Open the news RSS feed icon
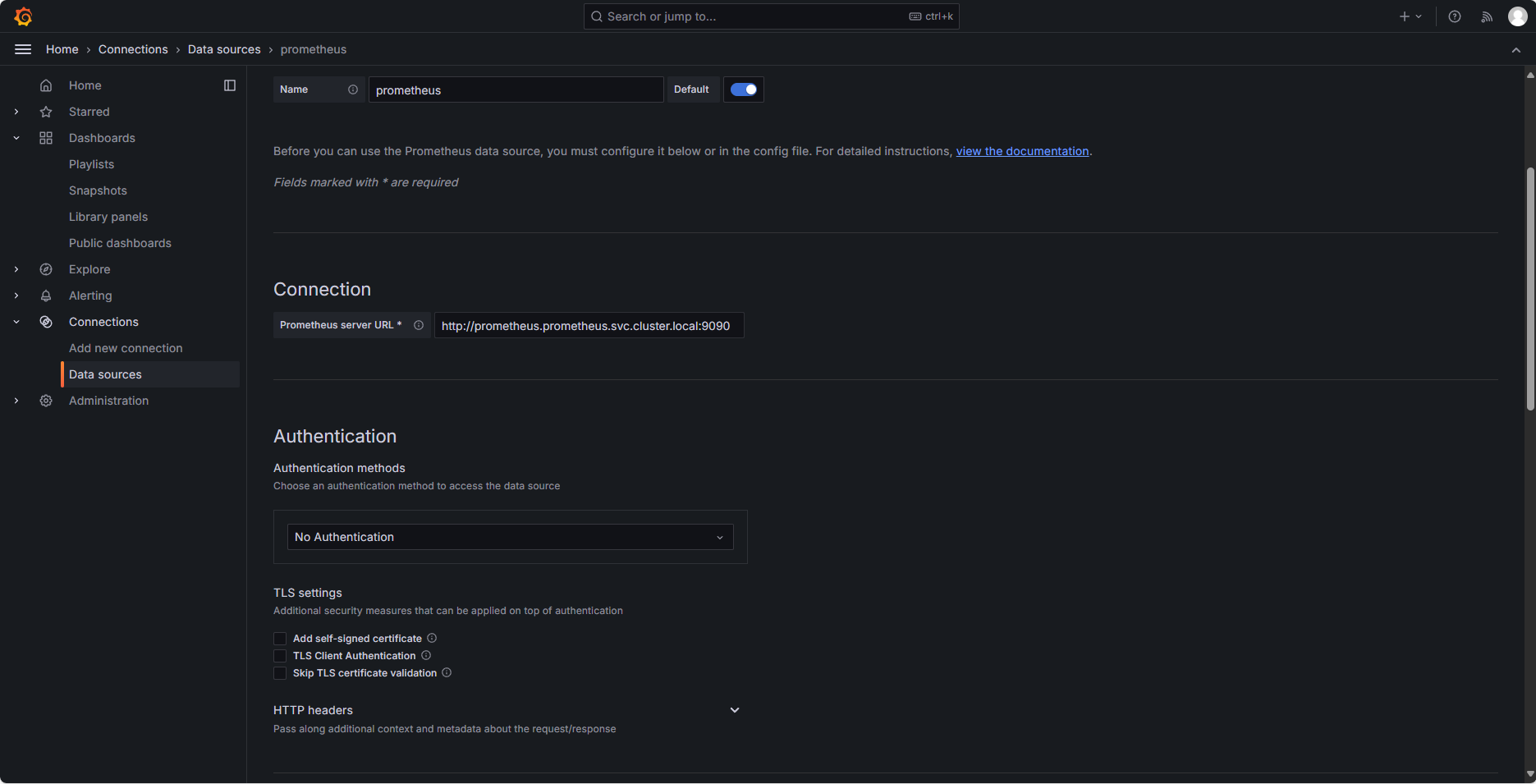This screenshot has height=784, width=1536. pos(1487,16)
